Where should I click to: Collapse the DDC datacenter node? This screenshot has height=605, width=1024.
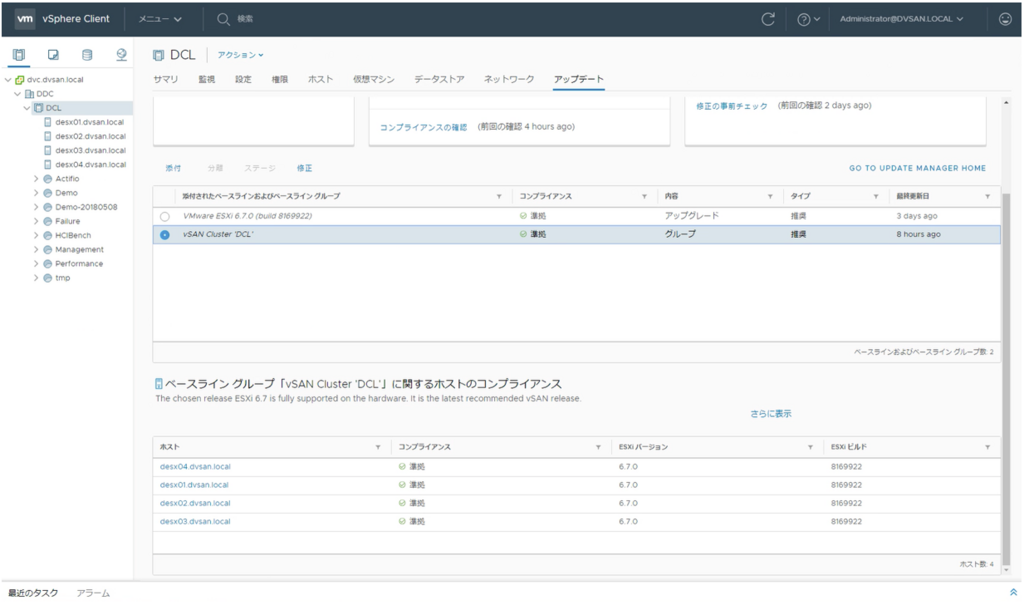[x=18, y=94]
